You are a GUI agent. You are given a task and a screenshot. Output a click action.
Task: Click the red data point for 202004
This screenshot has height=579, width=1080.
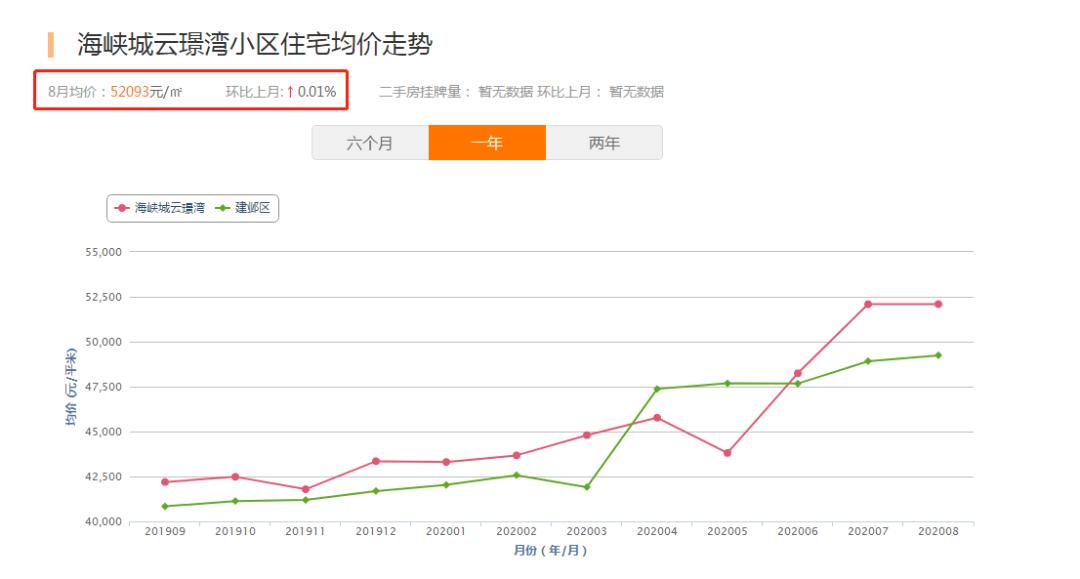pos(656,418)
